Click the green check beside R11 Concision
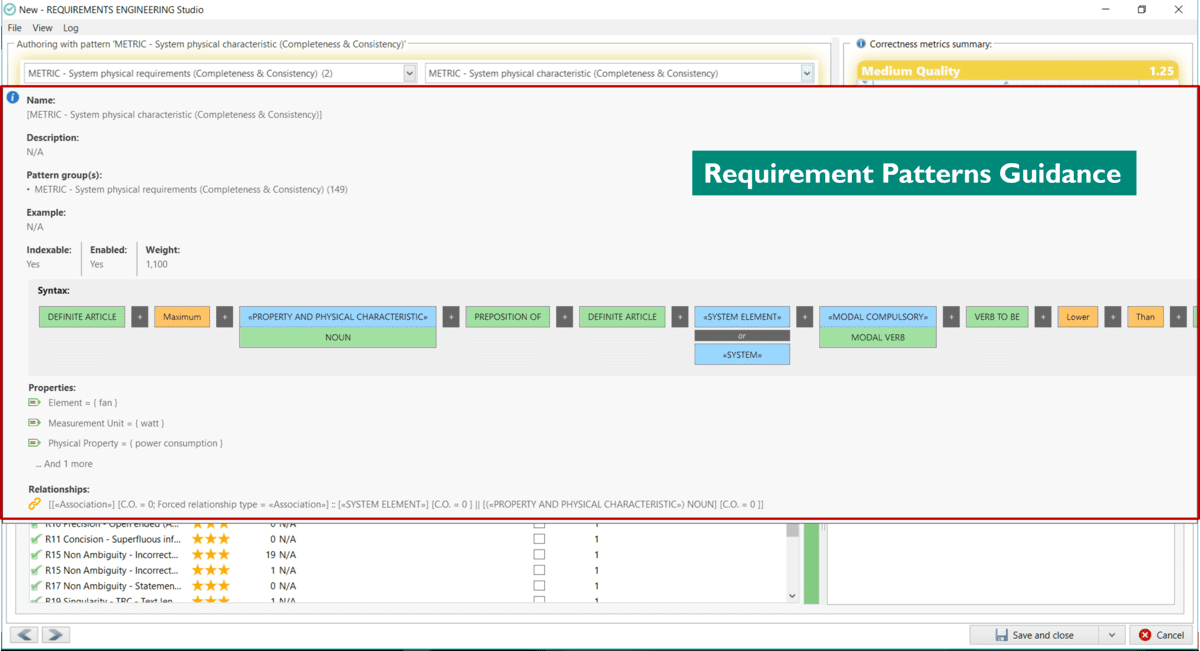Image resolution: width=1200 pixels, height=651 pixels. [36, 539]
